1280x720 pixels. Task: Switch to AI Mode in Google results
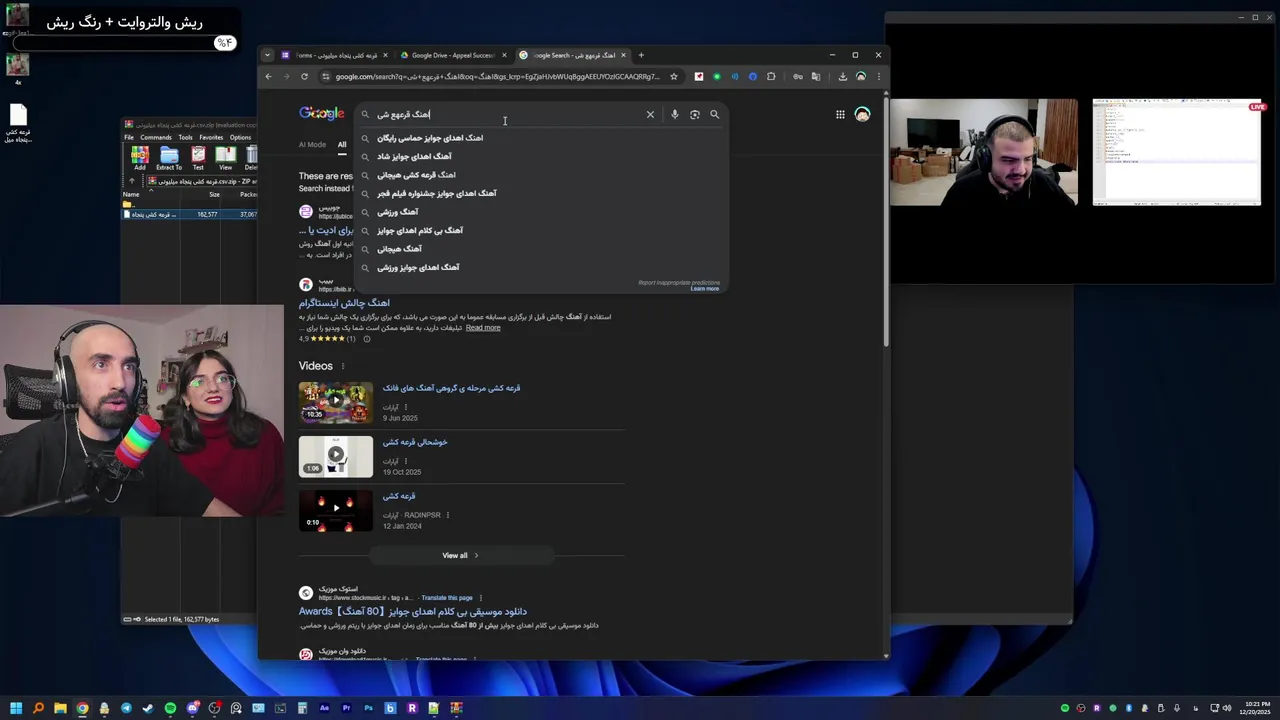(x=312, y=145)
